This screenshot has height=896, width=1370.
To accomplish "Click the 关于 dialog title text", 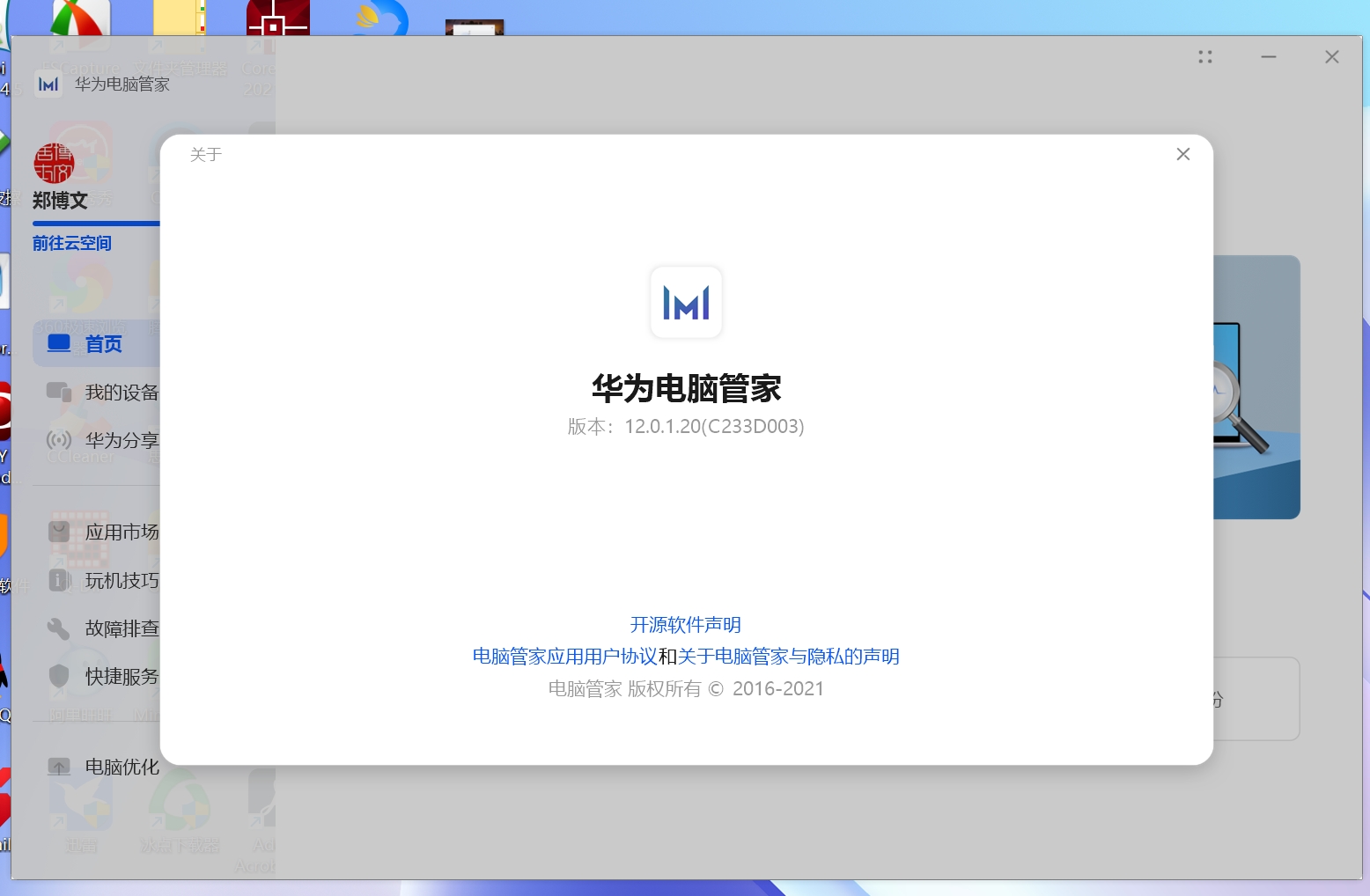I will pos(206,155).
